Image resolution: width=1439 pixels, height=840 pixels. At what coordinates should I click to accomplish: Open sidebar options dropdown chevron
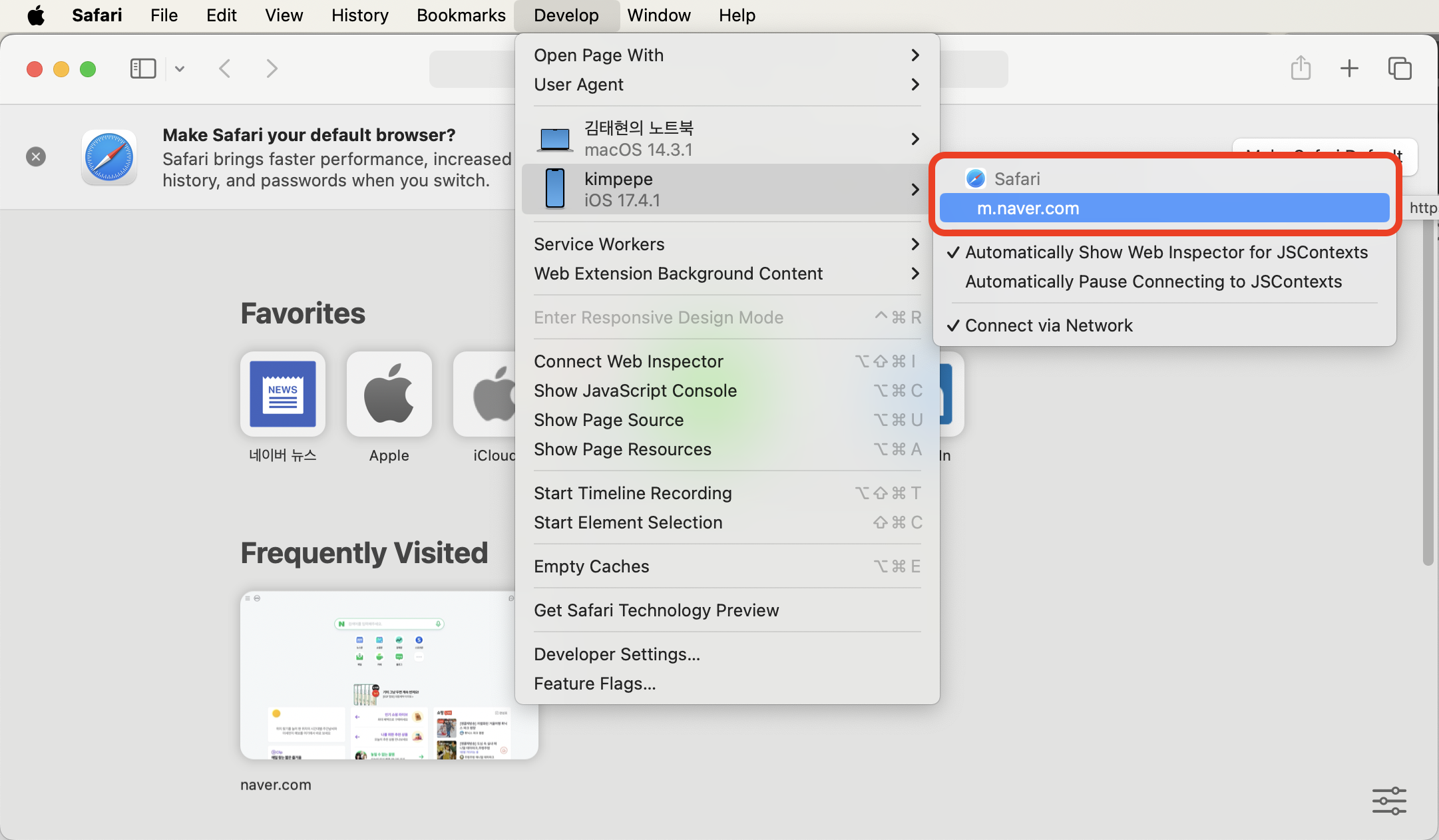[x=180, y=69]
